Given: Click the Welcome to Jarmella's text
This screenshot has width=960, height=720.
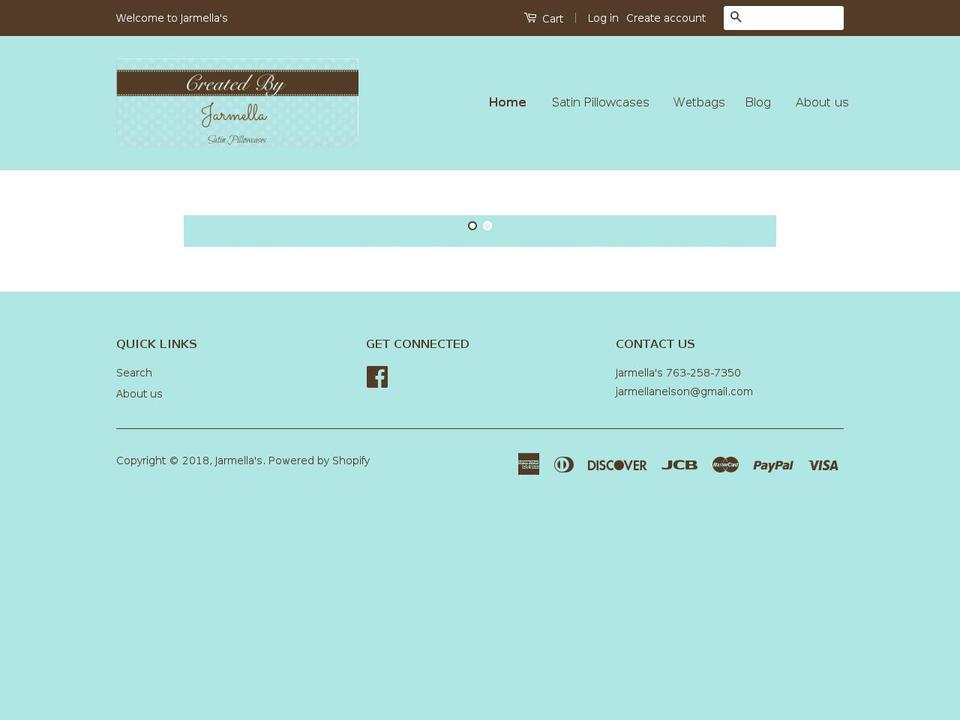Looking at the screenshot, I should pyautogui.click(x=171, y=18).
